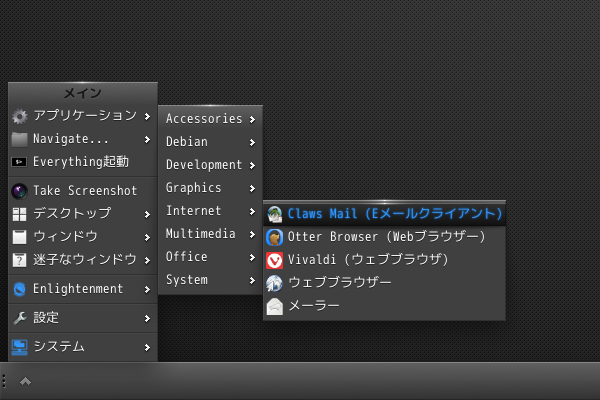Open the System menu entry
Viewport: 600px width, 400px height.
point(210,280)
